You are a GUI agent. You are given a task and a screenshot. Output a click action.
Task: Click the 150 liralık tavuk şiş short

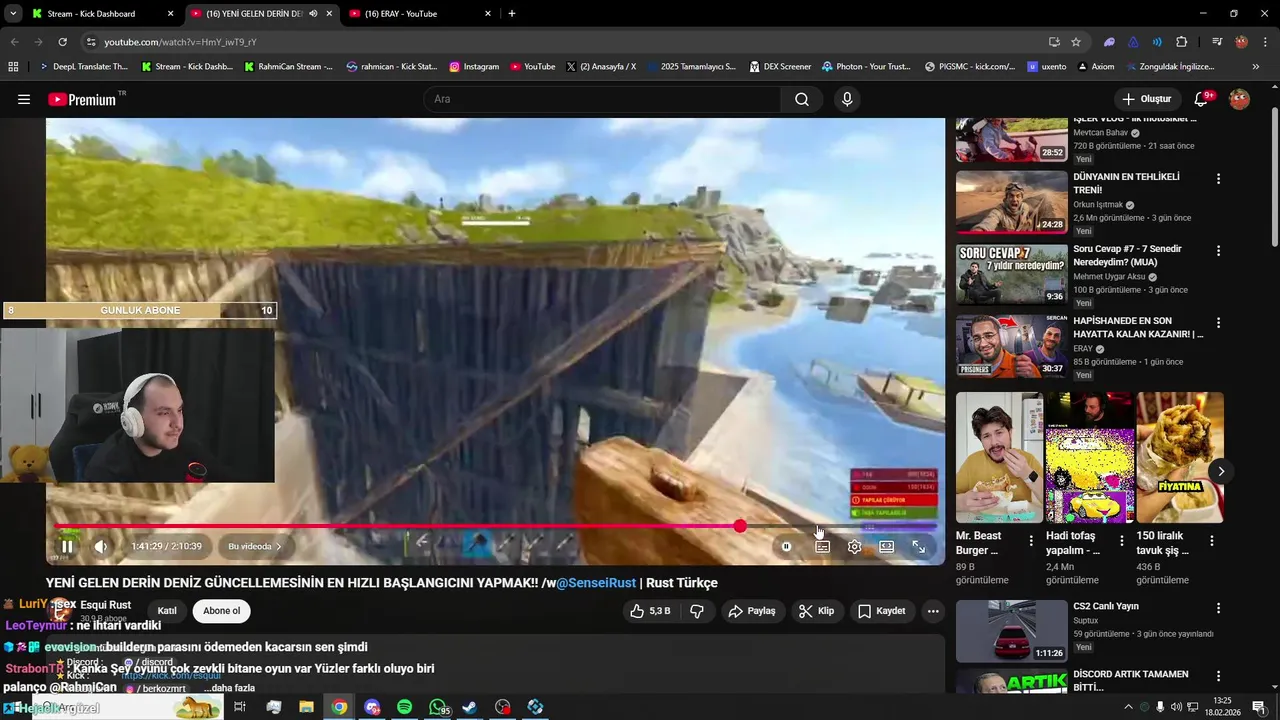pos(1180,457)
